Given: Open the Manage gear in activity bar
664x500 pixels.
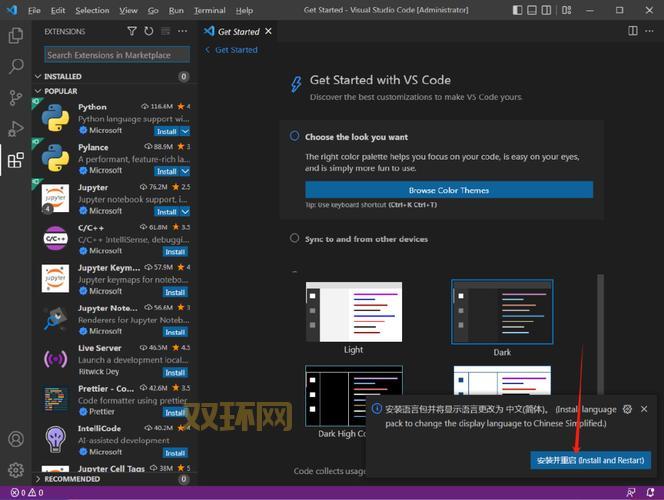Looking at the screenshot, I should click(16, 469).
